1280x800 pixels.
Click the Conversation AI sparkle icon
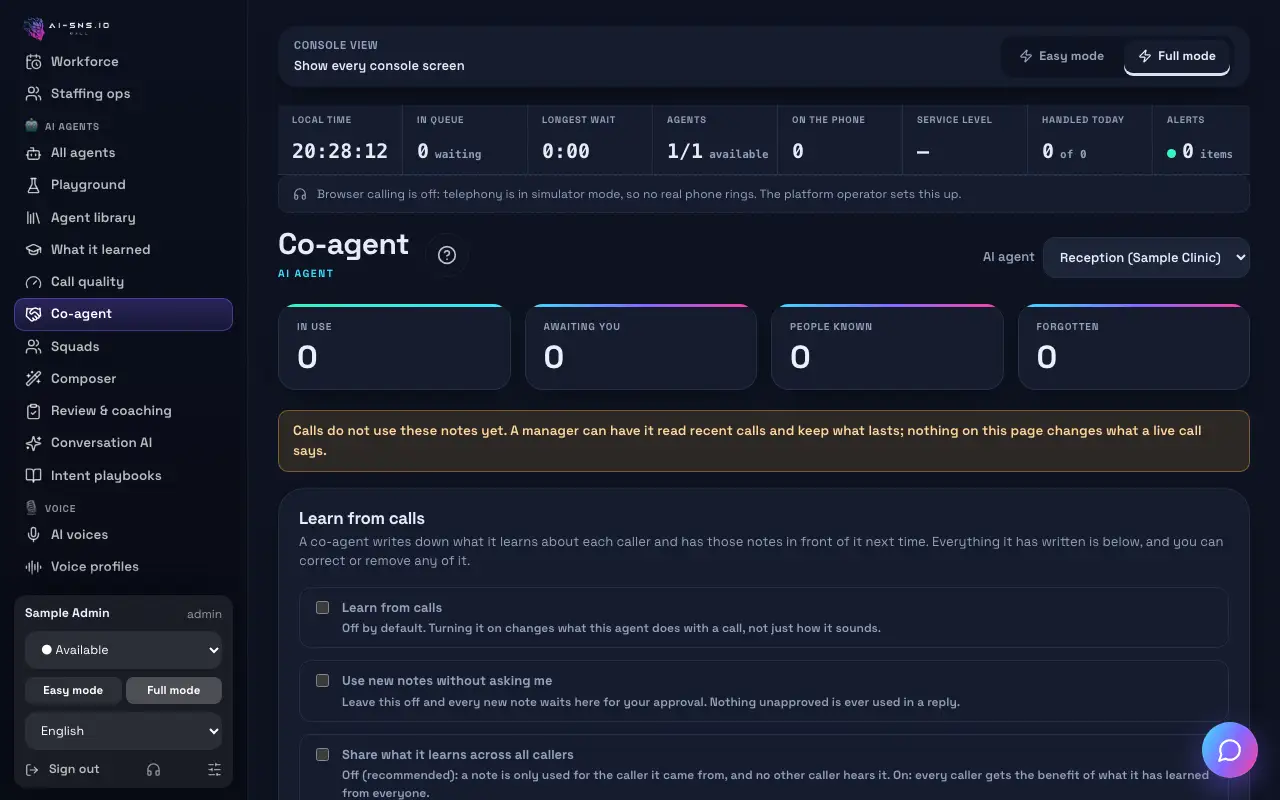(x=34, y=443)
